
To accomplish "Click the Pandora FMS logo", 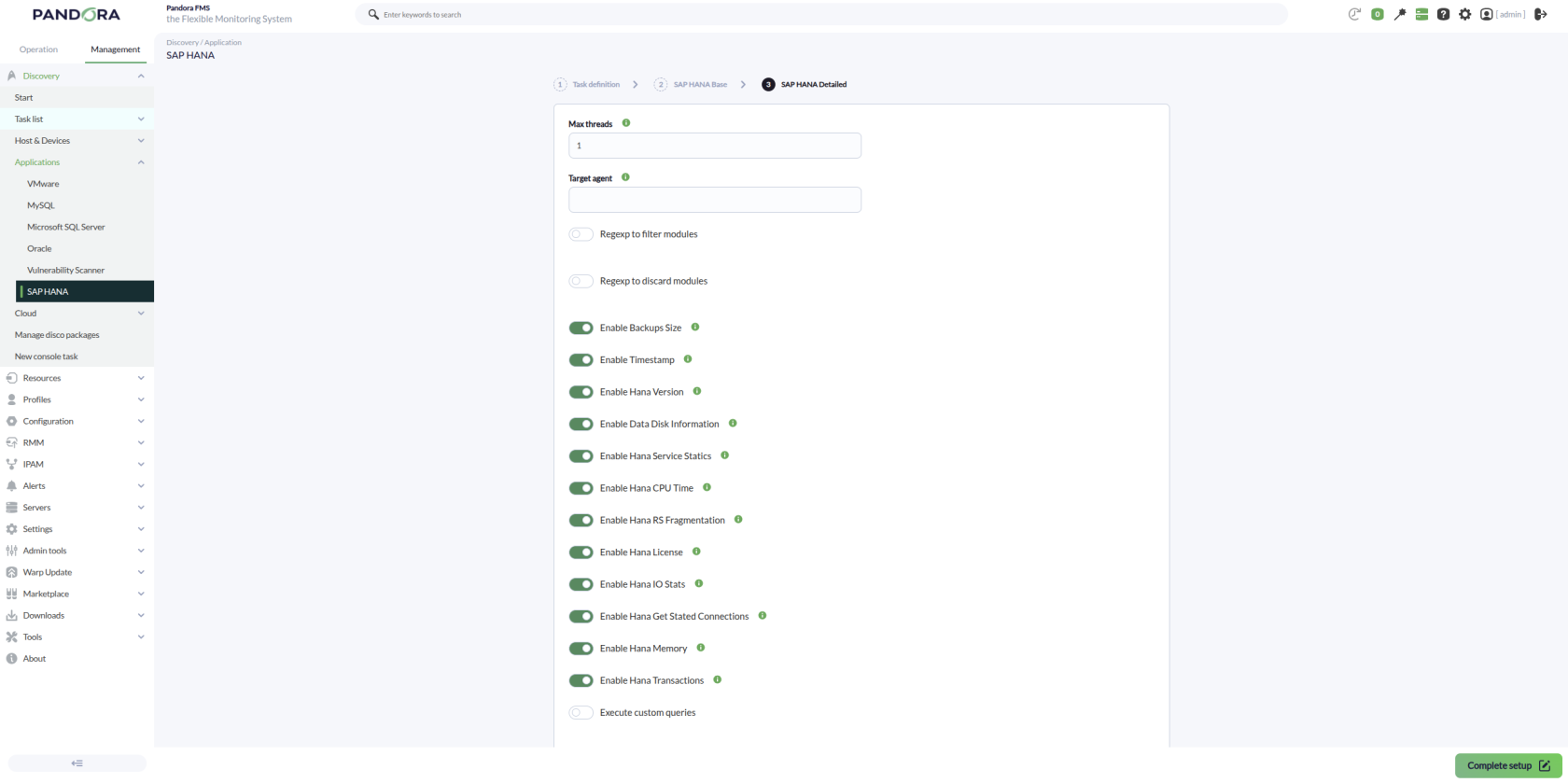I will tap(77, 15).
